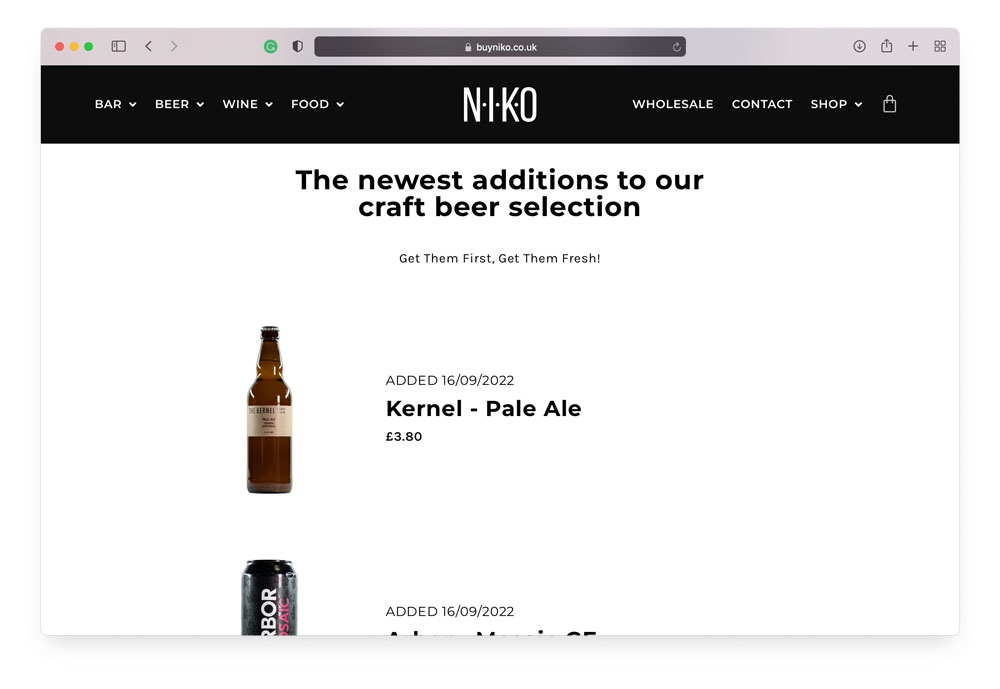Open the FOOD dropdown menu
Screen dimensions: 1000x689
[318, 104]
